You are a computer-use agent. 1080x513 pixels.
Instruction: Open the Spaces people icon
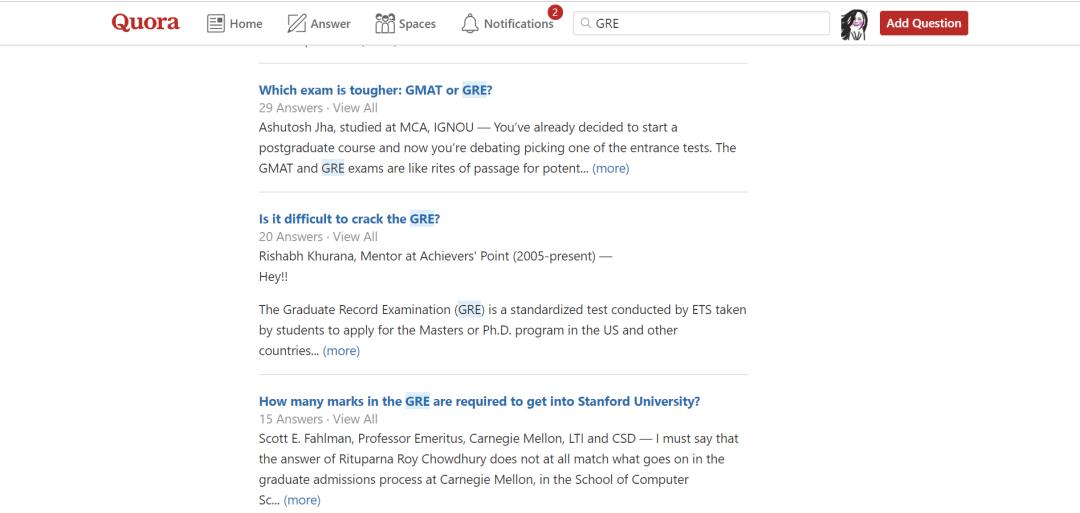(x=385, y=23)
